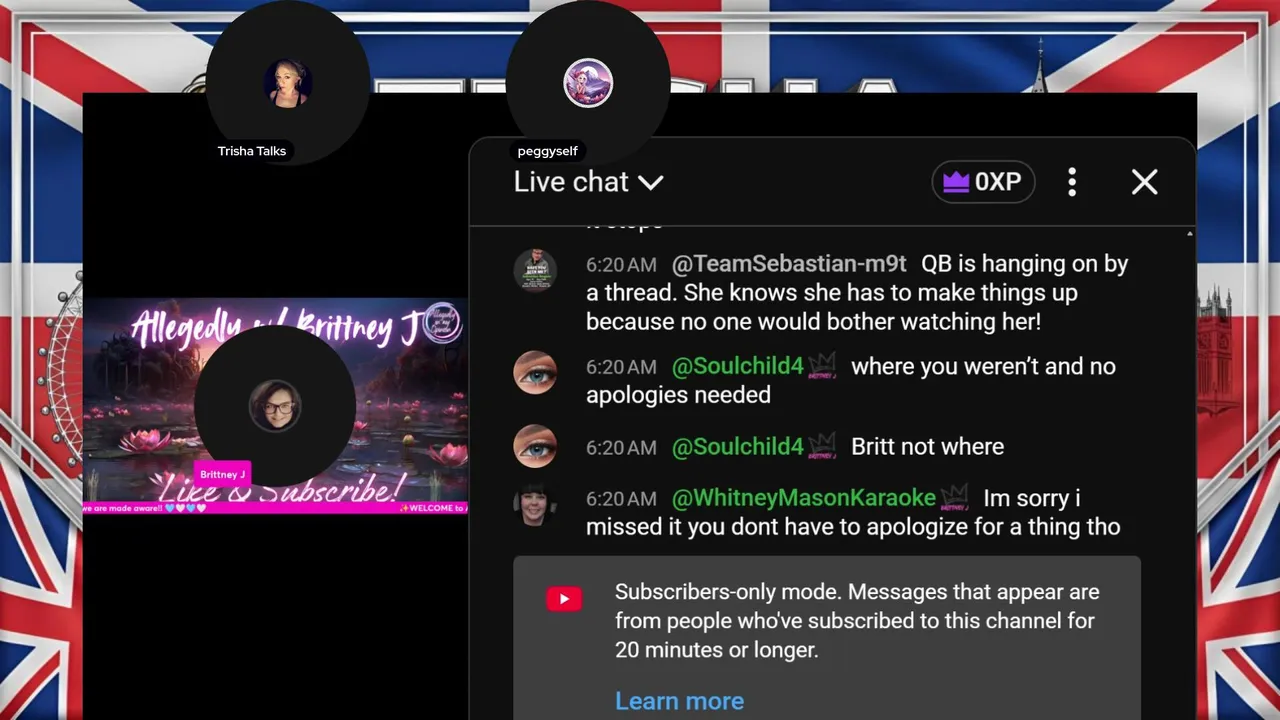Click the Trisha Talks participant avatar

coord(288,83)
